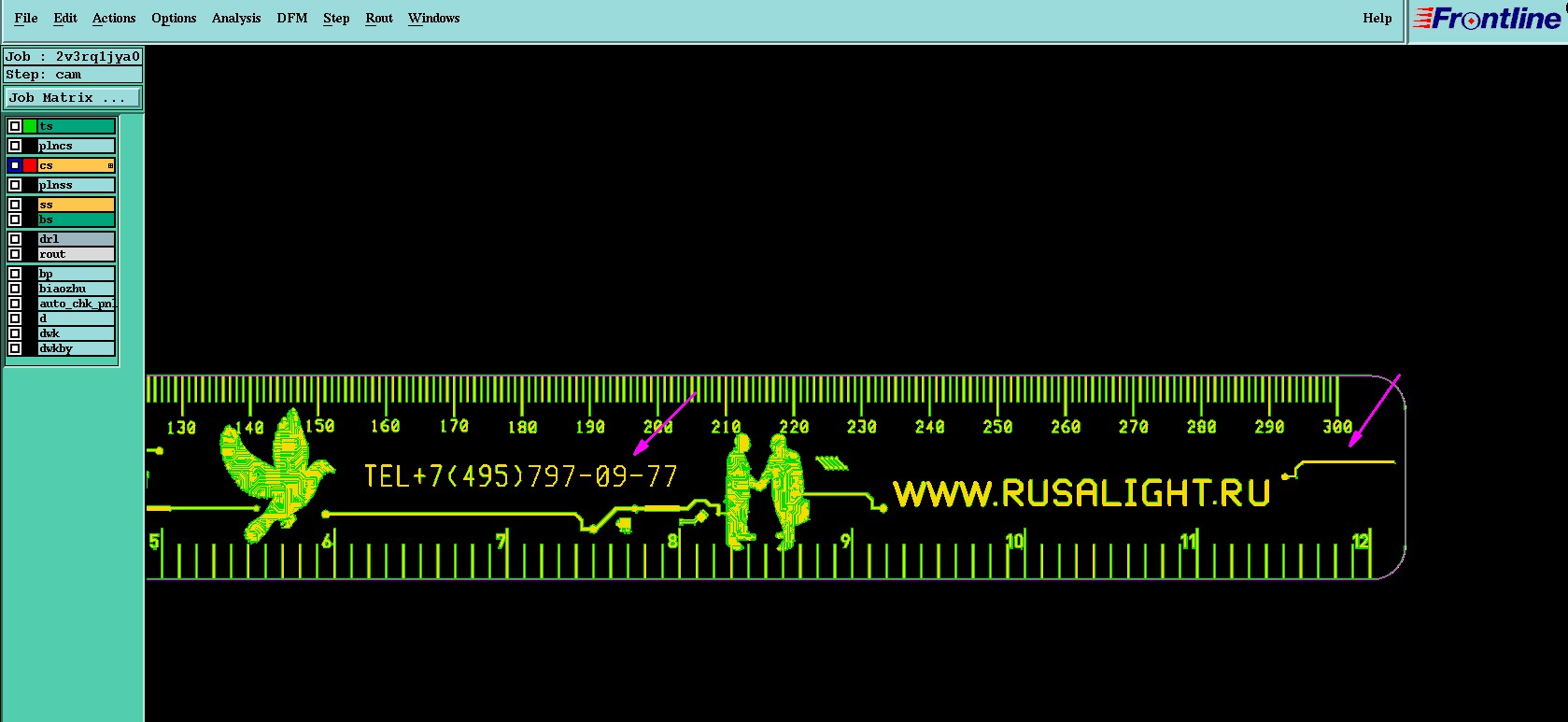This screenshot has width=1568, height=722.
Task: Toggle the d layer checkbox
Action: (15, 319)
